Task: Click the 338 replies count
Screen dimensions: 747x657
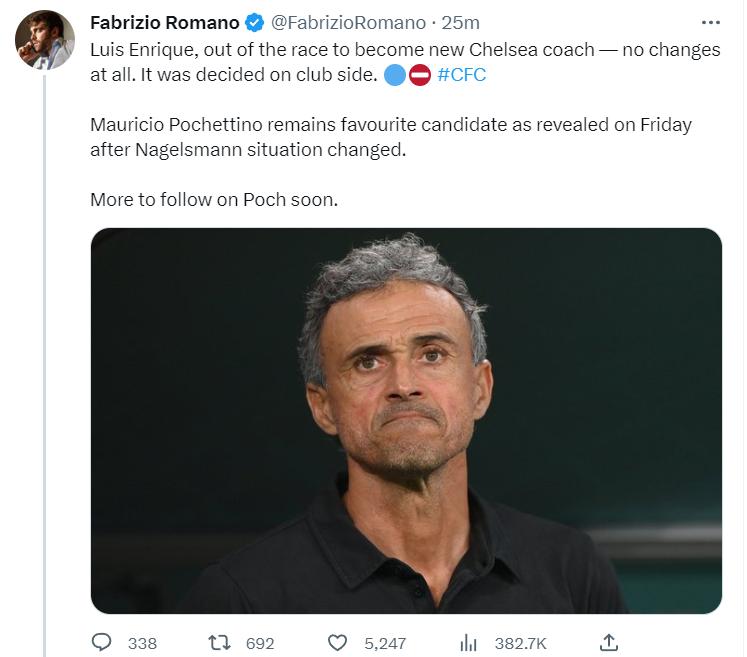Action: 142,644
